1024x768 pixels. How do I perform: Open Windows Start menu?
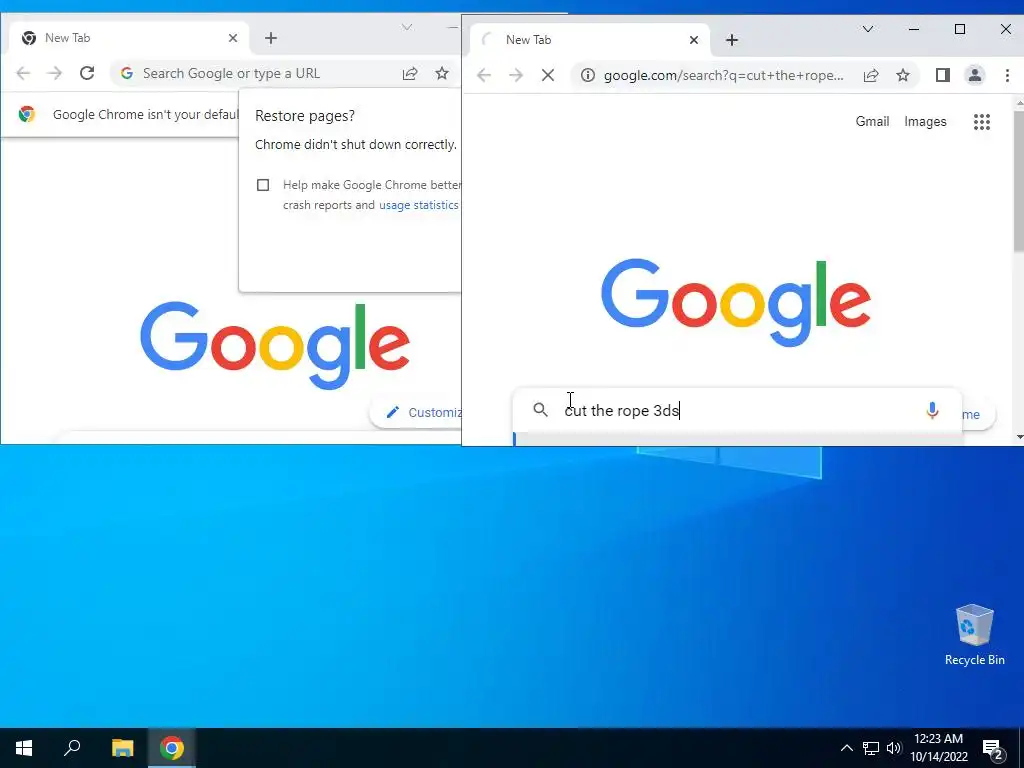24,748
